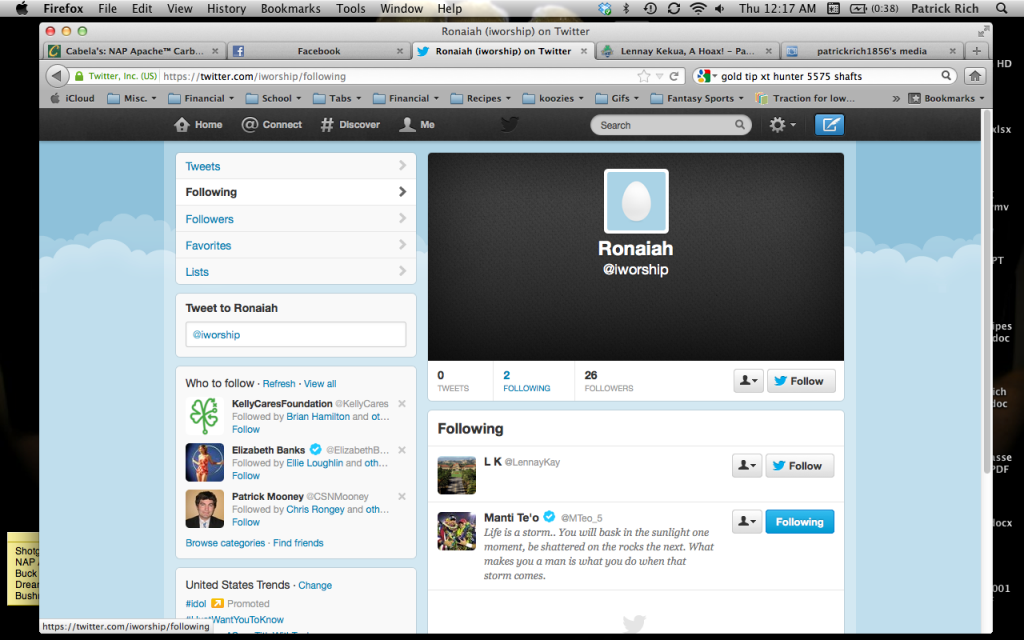Image resolution: width=1024 pixels, height=640 pixels.
Task: Unfollow Manti Te'o via the Following button
Action: tap(799, 521)
